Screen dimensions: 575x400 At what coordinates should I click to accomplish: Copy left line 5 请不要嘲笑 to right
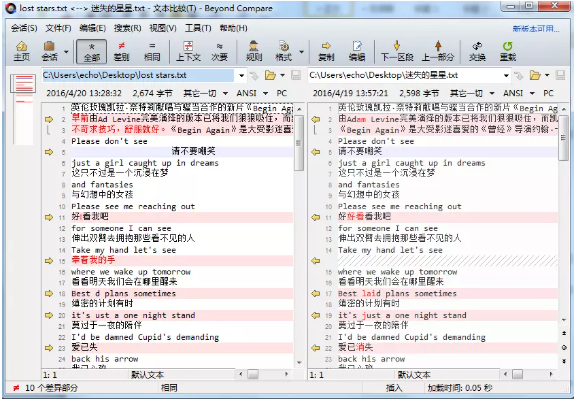click(x=49, y=152)
